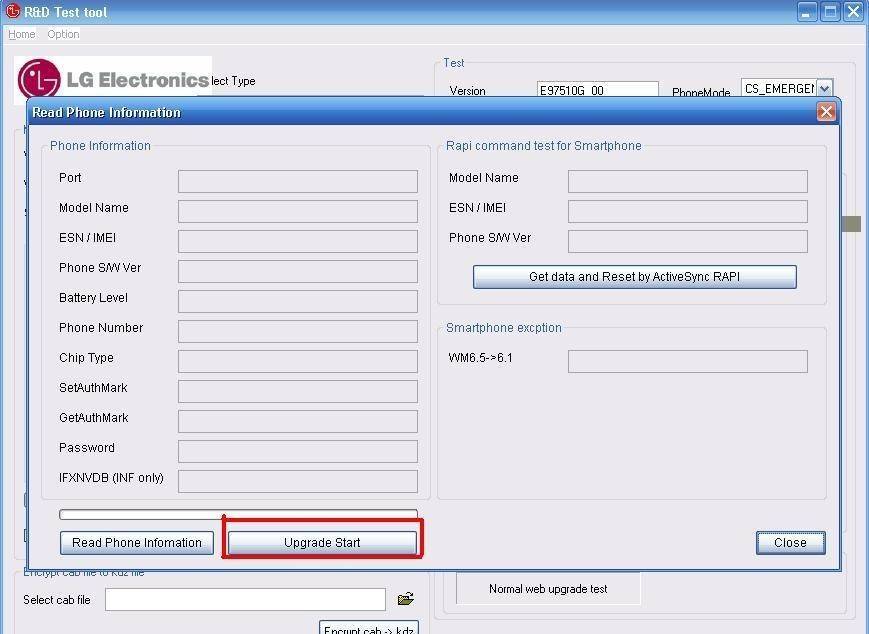
Task: Click the "Chip Type" label
Action: (x=86, y=357)
